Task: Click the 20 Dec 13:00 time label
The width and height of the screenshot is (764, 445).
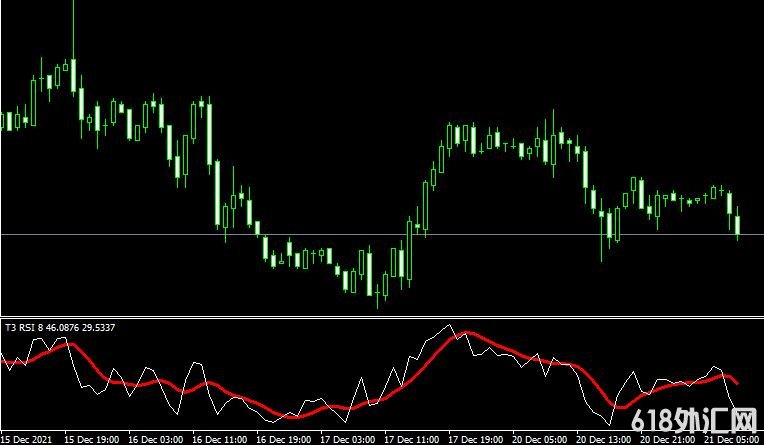Action: point(604,439)
